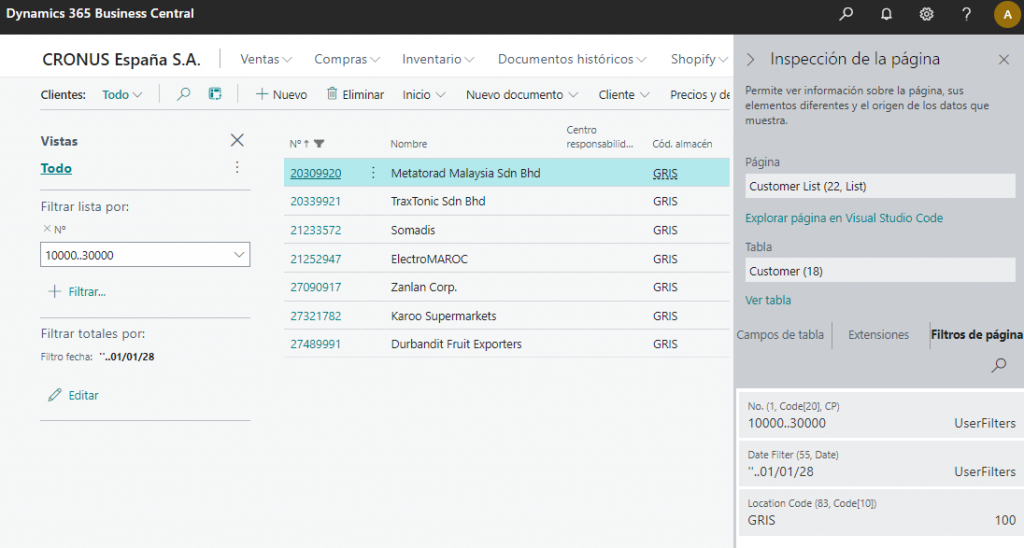The width and height of the screenshot is (1024, 548).
Task: Open the Nº filter value dropdown
Action: pyautogui.click(x=238, y=256)
